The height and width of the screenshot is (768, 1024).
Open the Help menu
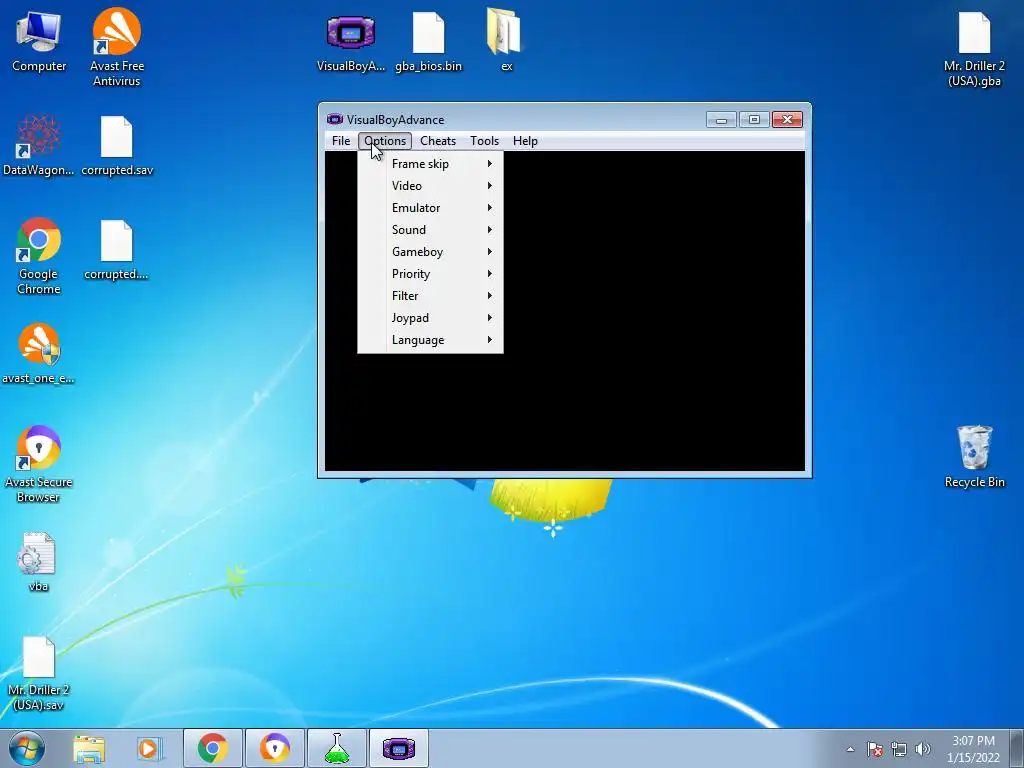(x=525, y=141)
